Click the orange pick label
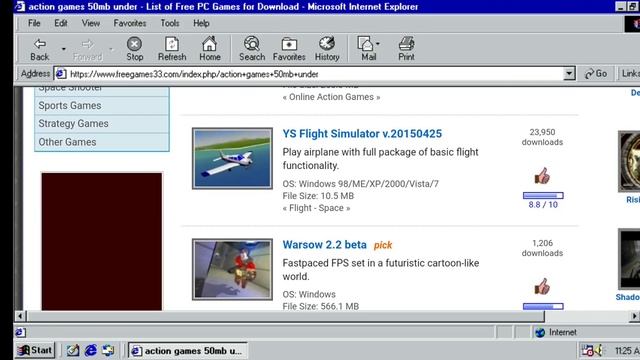The width and height of the screenshot is (640, 360). (x=383, y=245)
